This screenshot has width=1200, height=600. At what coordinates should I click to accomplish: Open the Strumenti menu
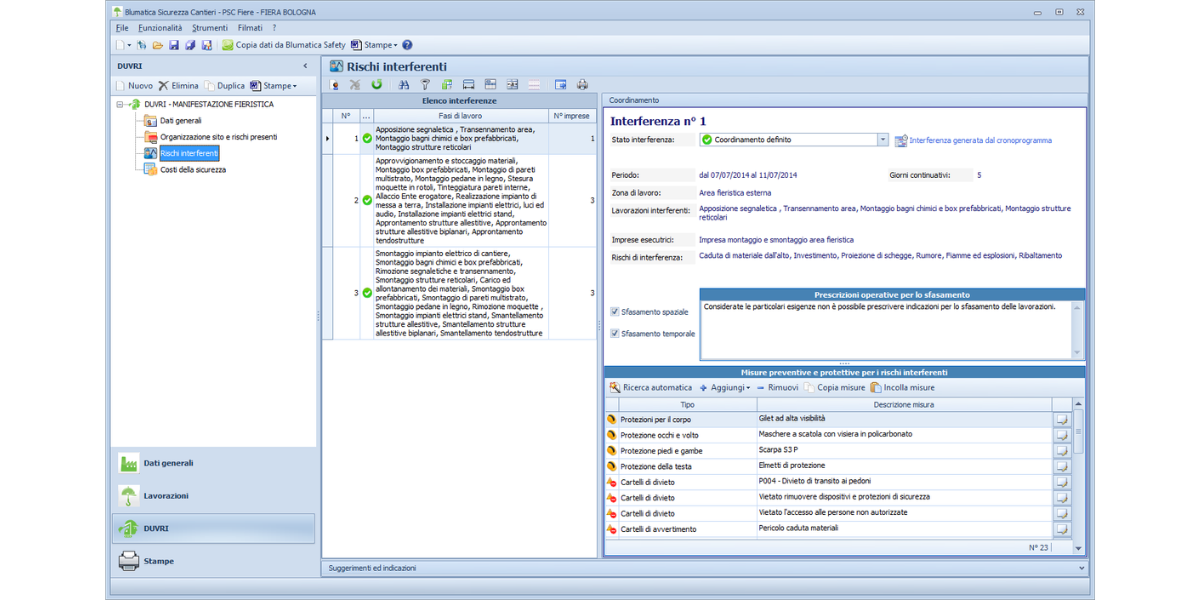coord(210,28)
